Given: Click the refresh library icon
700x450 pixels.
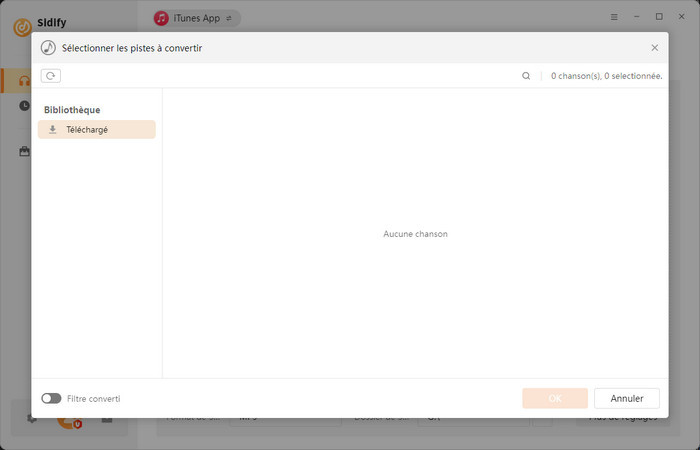Looking at the screenshot, I should [x=50, y=76].
